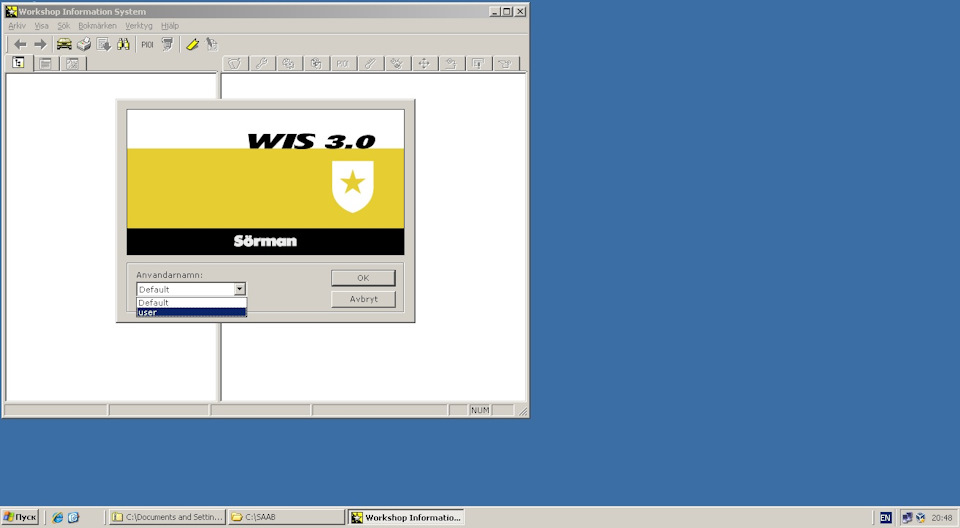Image resolution: width=960 pixels, height=528 pixels.
Task: Open the twin gears icon tab
Action: click(x=289, y=64)
